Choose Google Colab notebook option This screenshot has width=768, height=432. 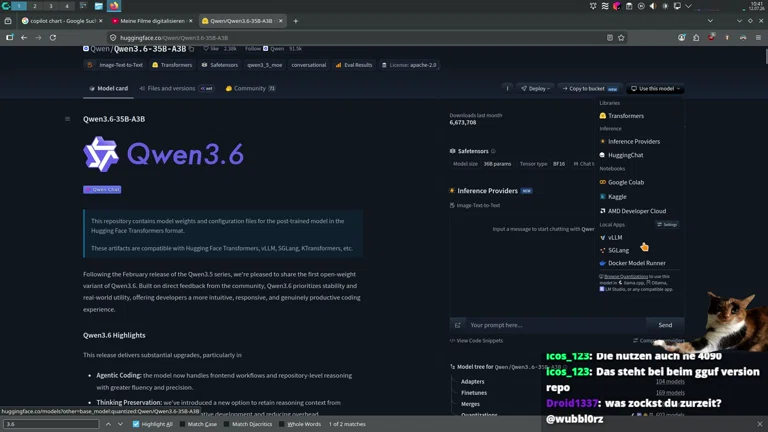click(x=625, y=182)
